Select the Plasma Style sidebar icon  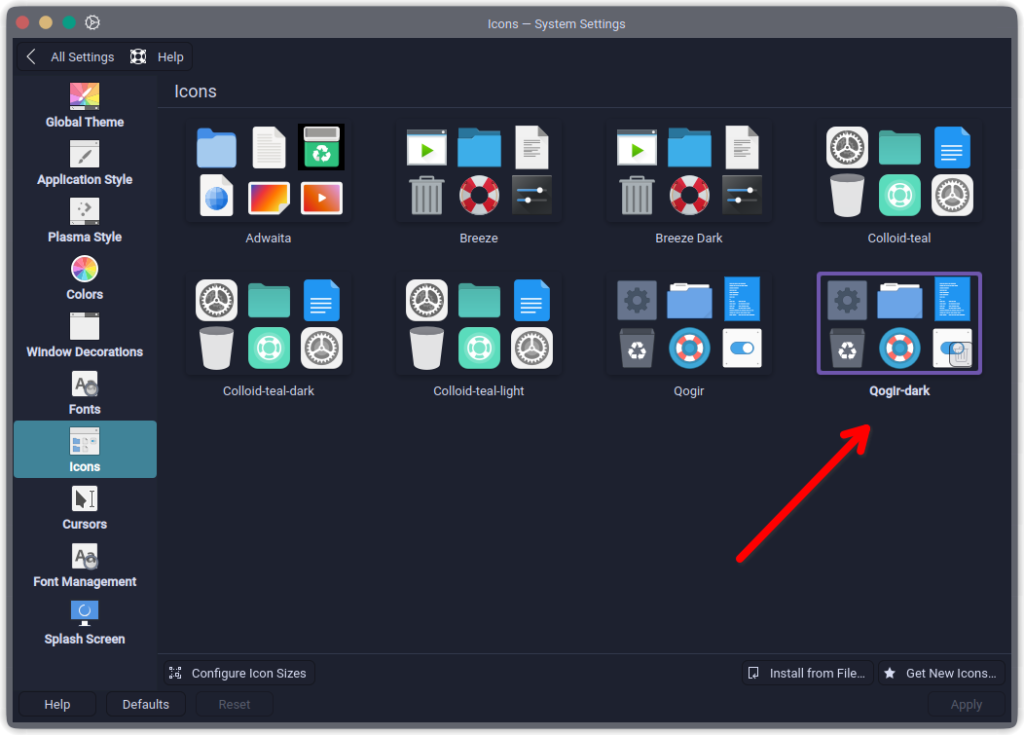pyautogui.click(x=84, y=212)
